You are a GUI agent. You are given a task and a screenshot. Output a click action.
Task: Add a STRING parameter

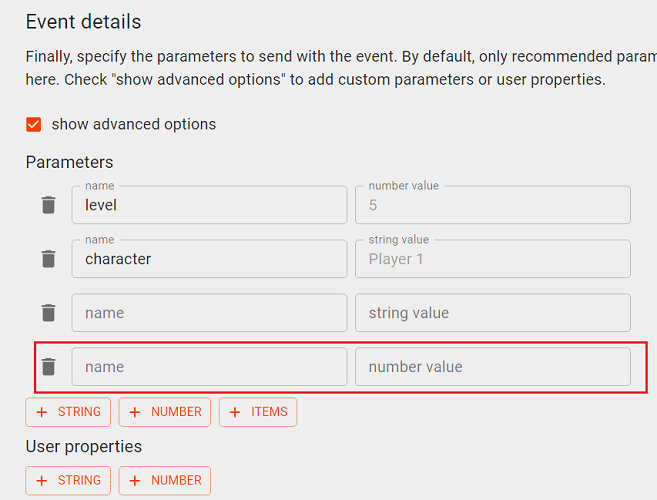[68, 412]
